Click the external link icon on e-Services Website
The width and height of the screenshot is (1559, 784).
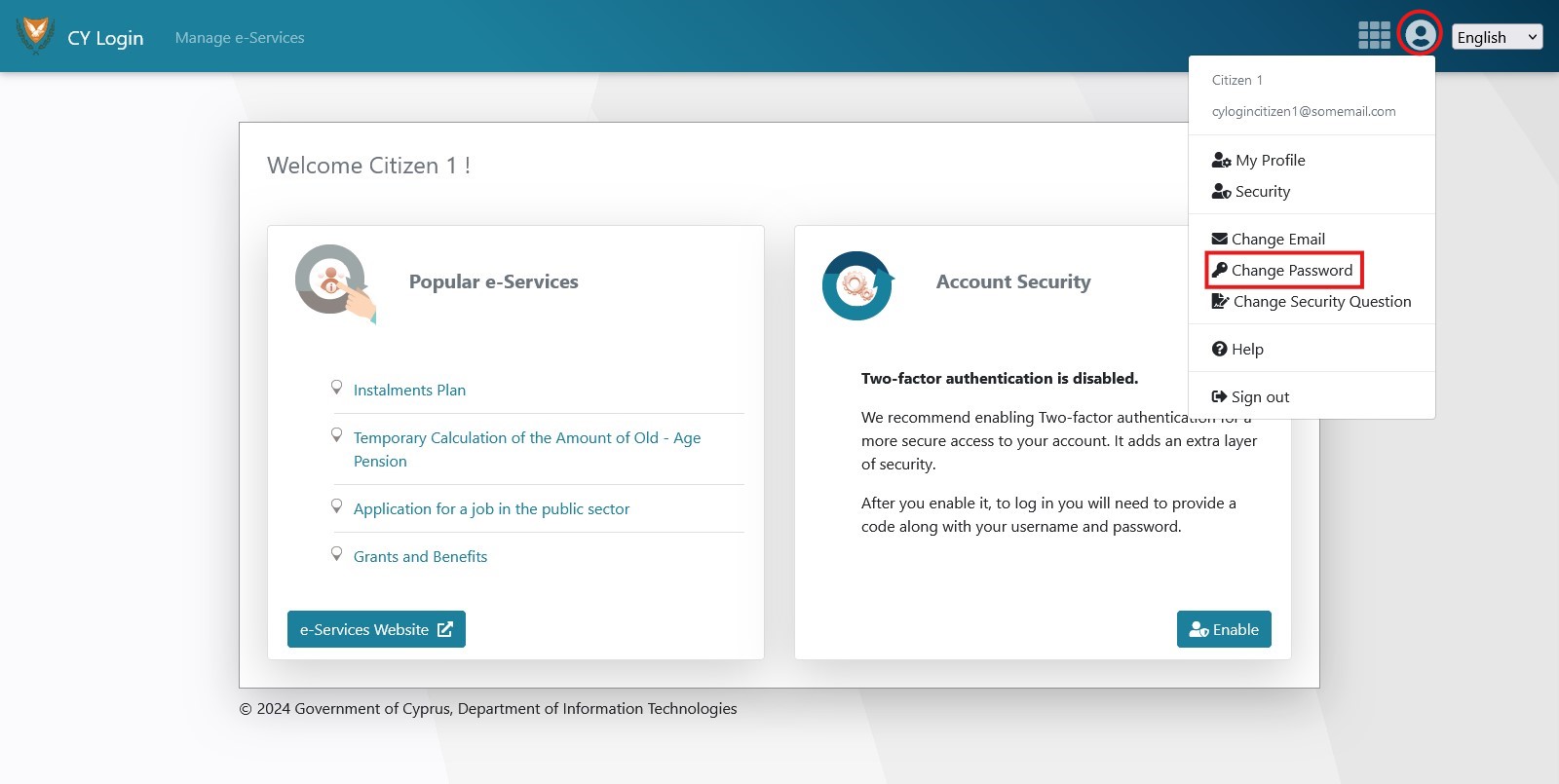pos(445,629)
